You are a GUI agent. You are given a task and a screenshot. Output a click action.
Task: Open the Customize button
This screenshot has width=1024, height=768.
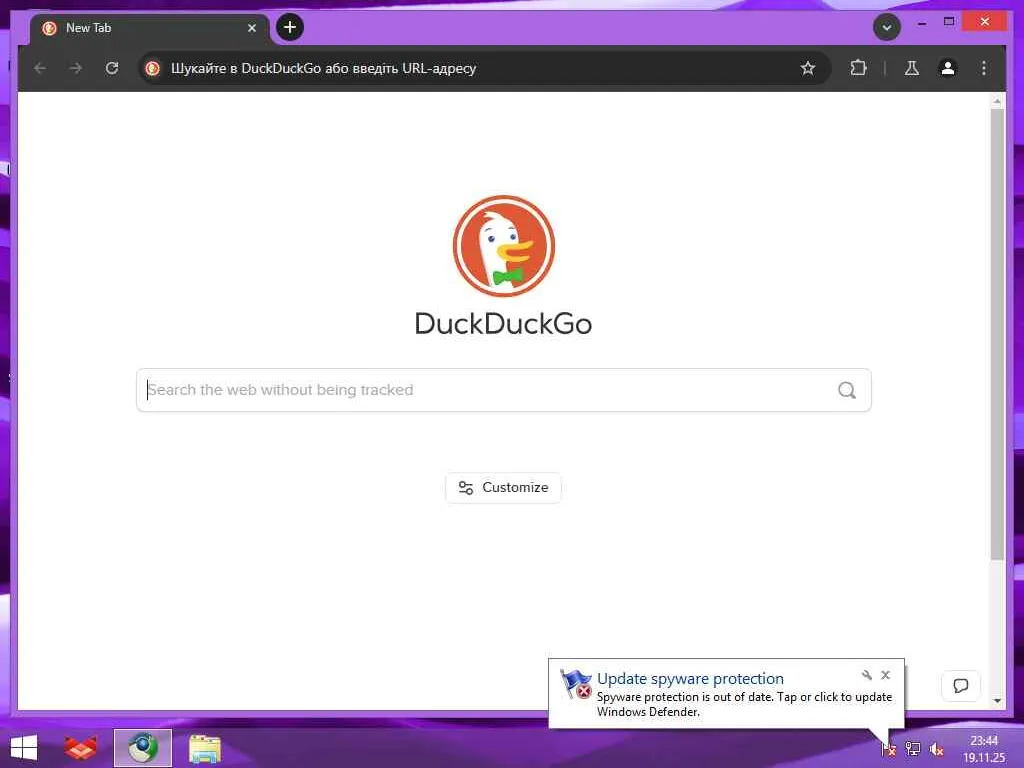(x=503, y=488)
